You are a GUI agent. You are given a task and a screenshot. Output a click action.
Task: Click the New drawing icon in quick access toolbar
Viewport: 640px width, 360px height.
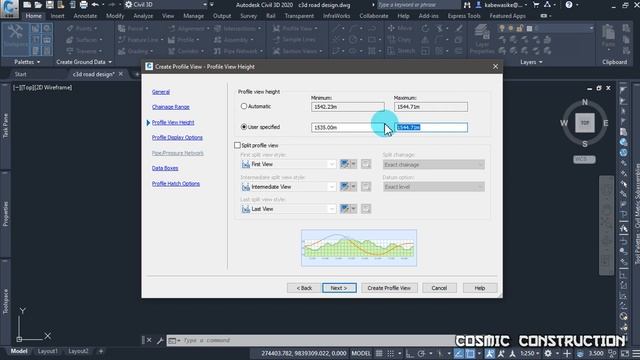click(x=27, y=5)
